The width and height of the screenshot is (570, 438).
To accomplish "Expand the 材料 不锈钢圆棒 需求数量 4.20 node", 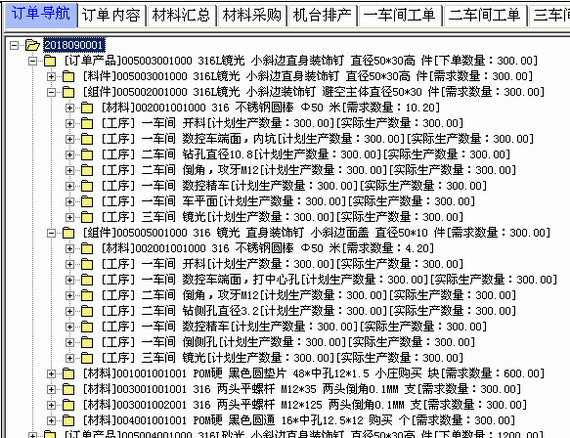I will [70, 249].
